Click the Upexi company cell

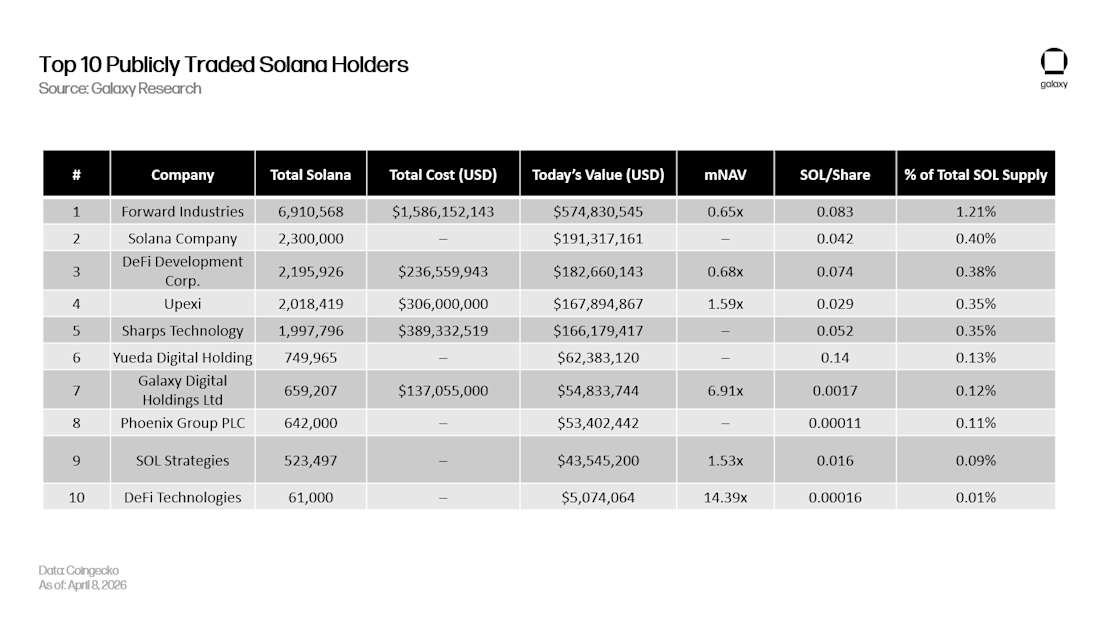[182, 304]
